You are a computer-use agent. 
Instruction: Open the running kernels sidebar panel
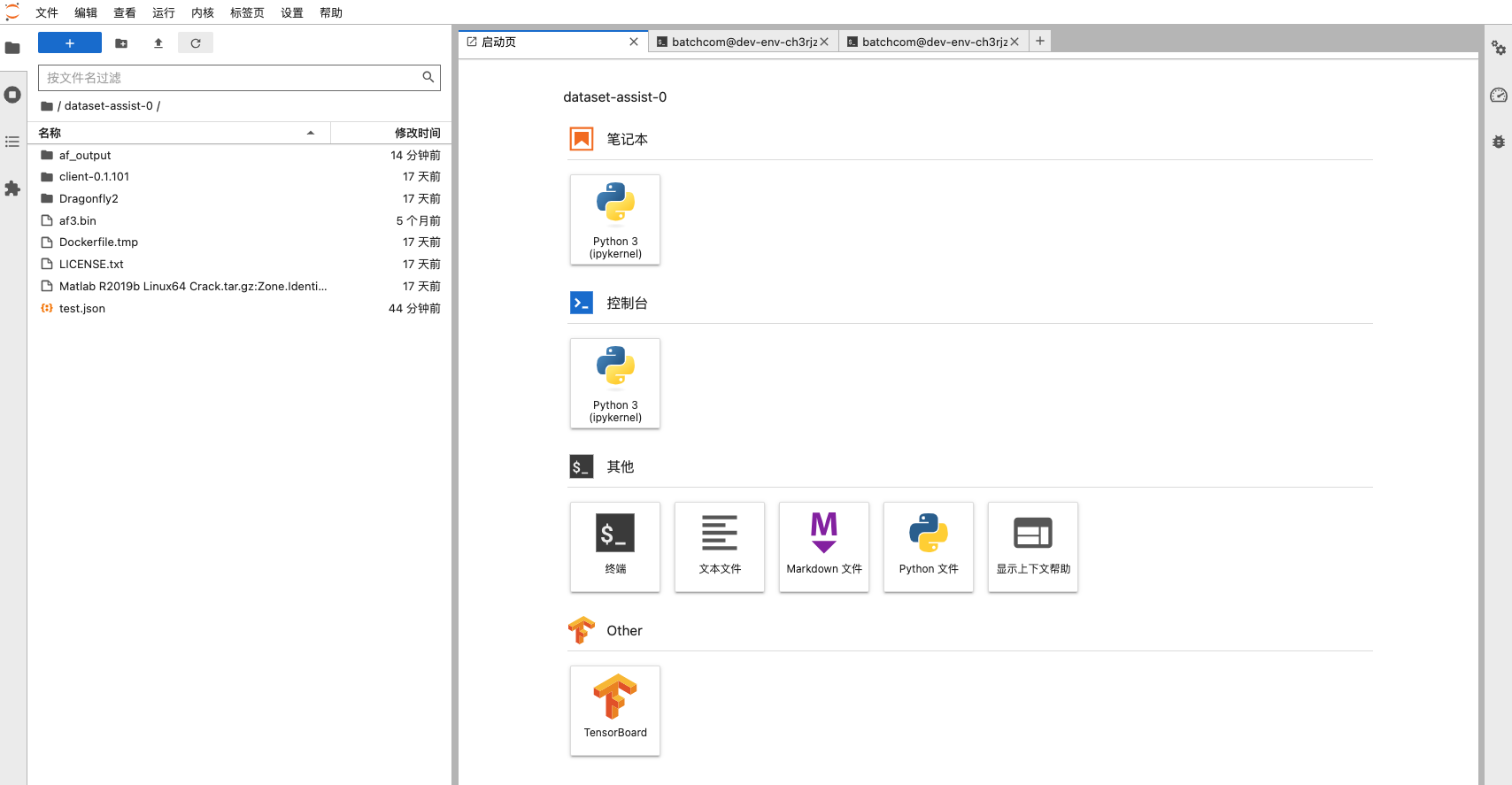(12, 95)
